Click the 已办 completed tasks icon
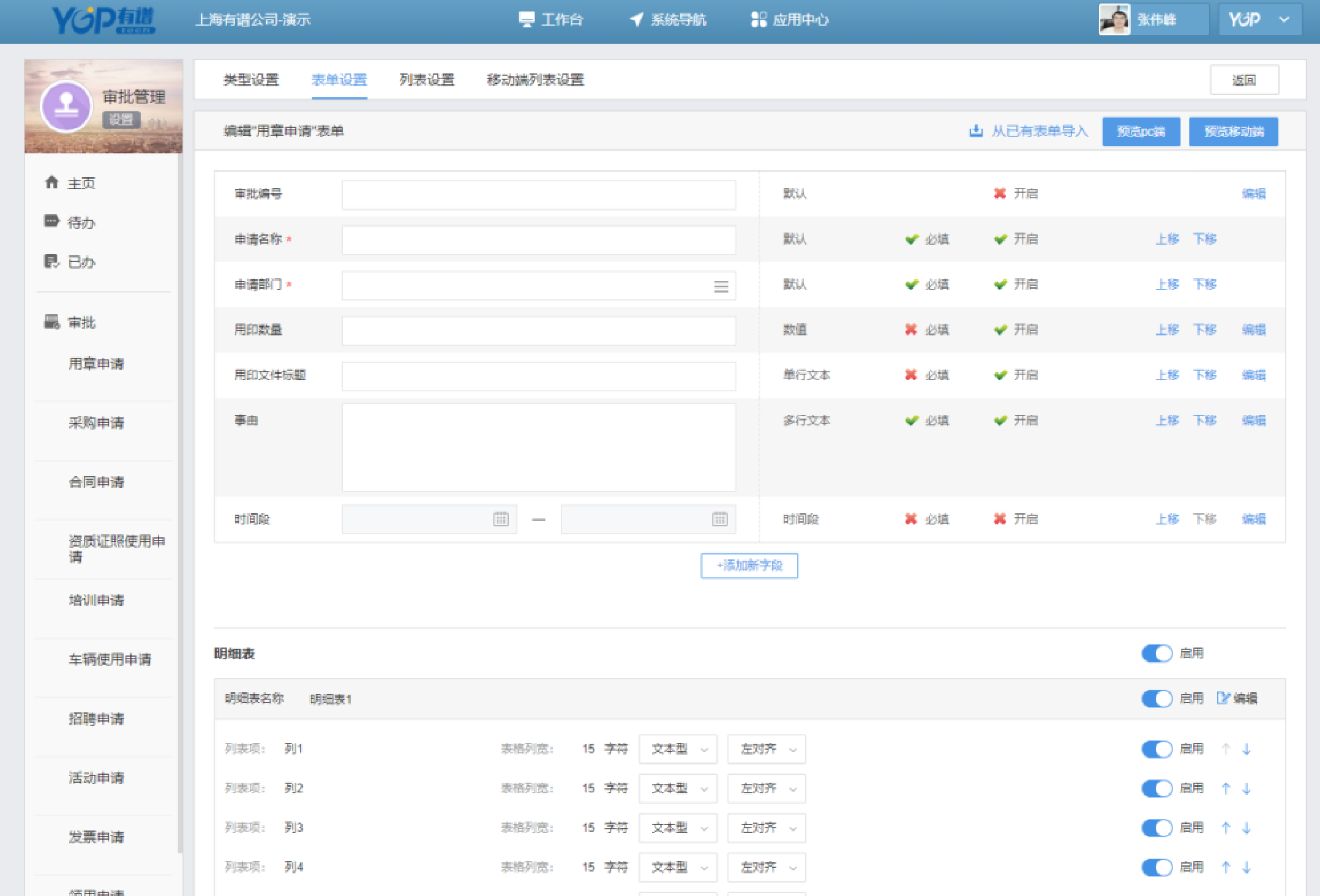The image size is (1320, 896). pyautogui.click(x=52, y=261)
